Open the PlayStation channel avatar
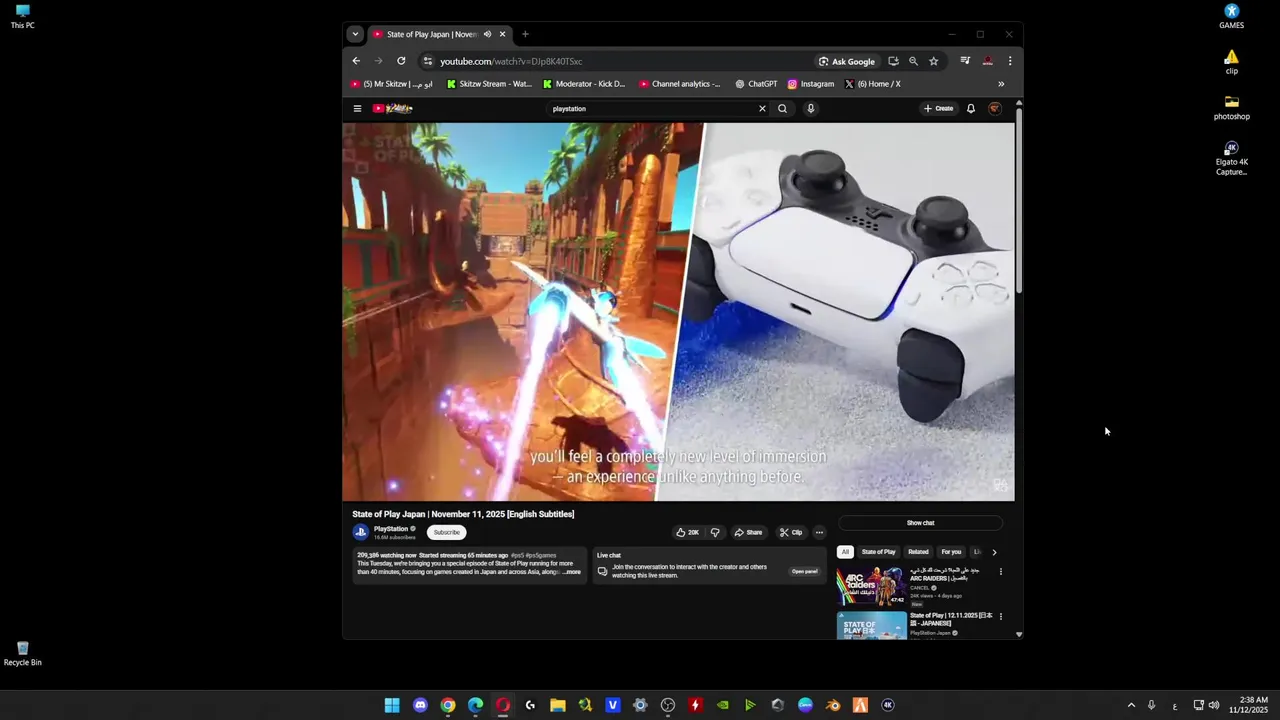The width and height of the screenshot is (1280, 720). (x=360, y=532)
